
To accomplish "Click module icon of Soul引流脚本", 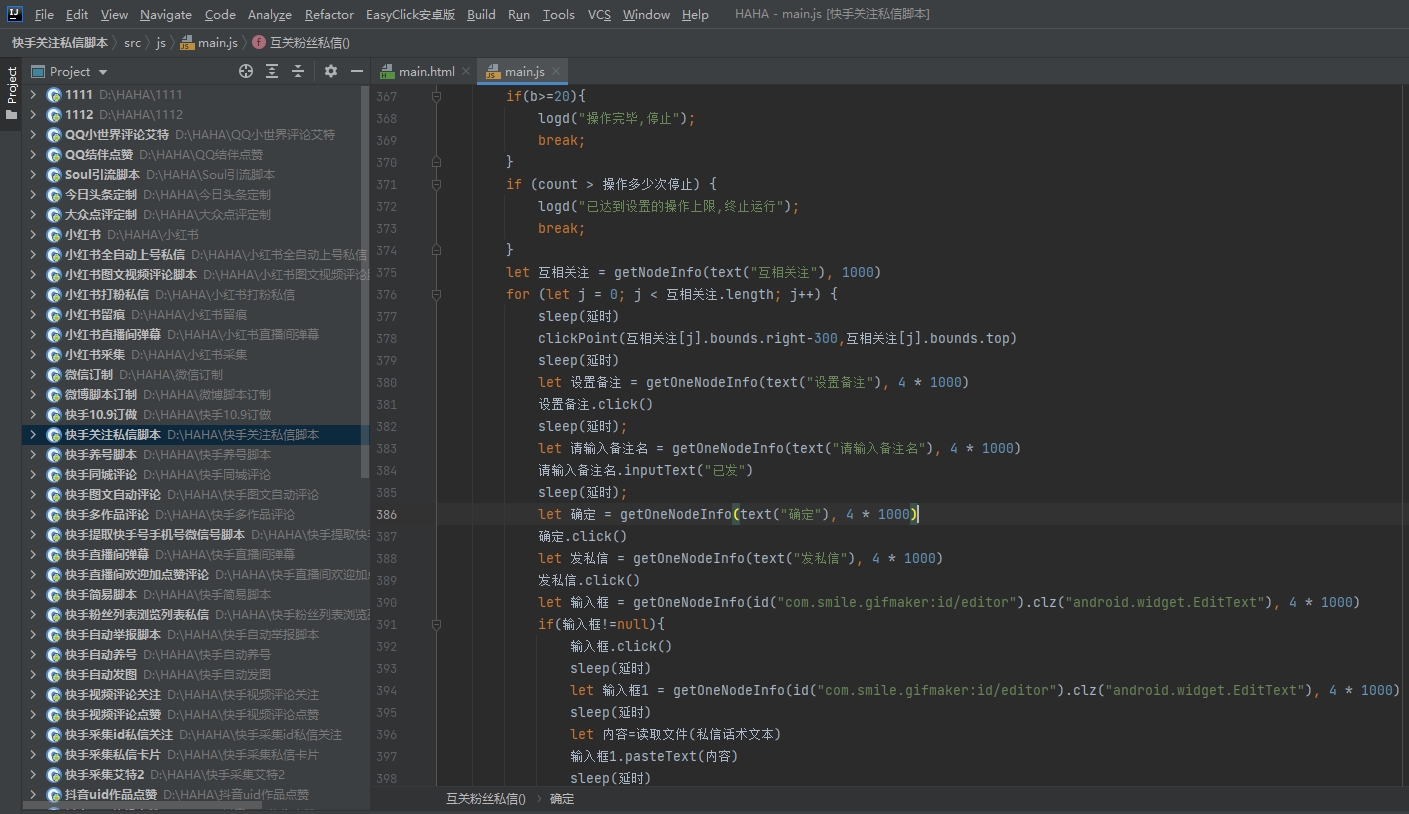I will 54,175.
